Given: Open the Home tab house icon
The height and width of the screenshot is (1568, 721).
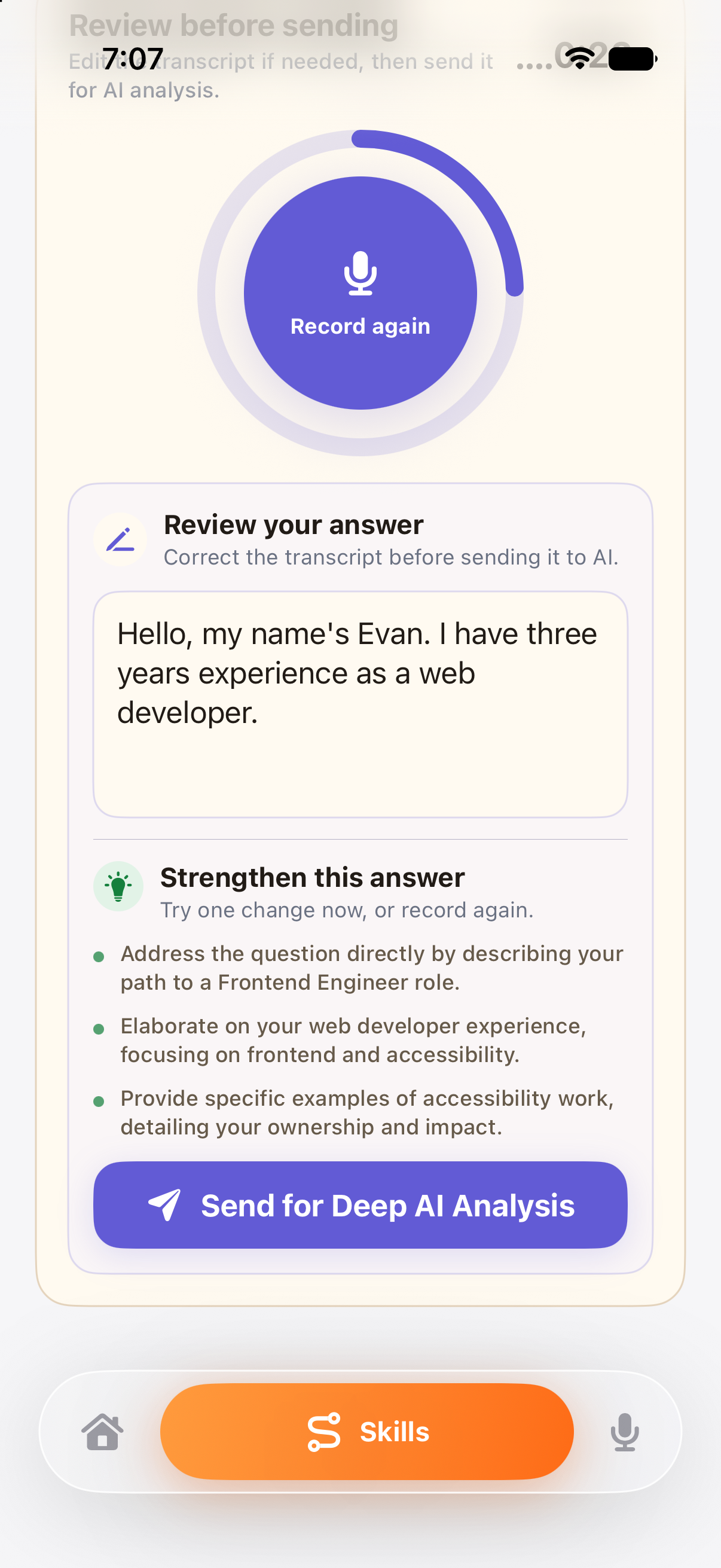Looking at the screenshot, I should (x=102, y=1432).
